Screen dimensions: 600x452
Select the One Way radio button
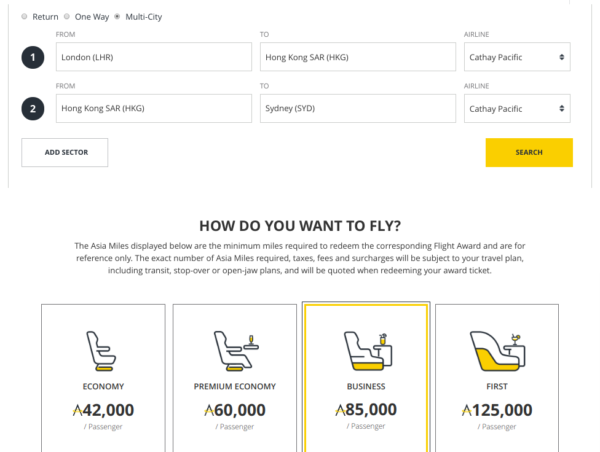pos(66,17)
